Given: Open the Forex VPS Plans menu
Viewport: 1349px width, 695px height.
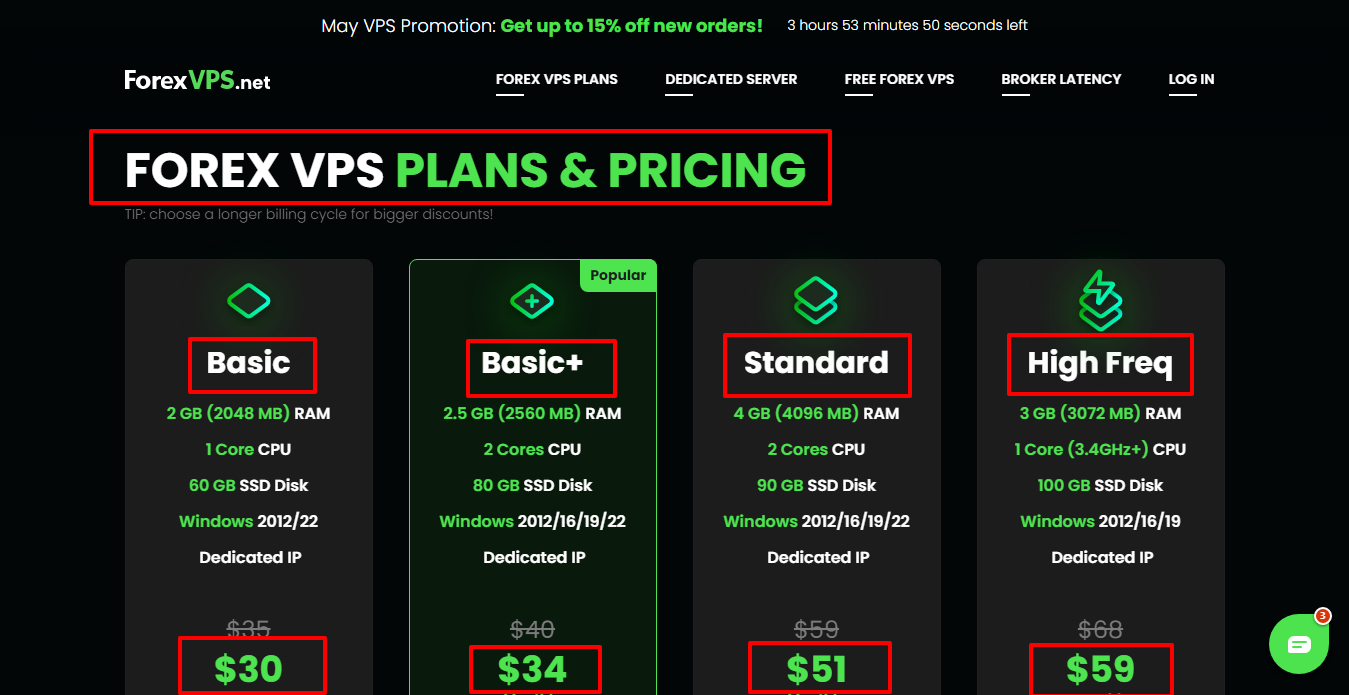Looking at the screenshot, I should coord(556,79).
